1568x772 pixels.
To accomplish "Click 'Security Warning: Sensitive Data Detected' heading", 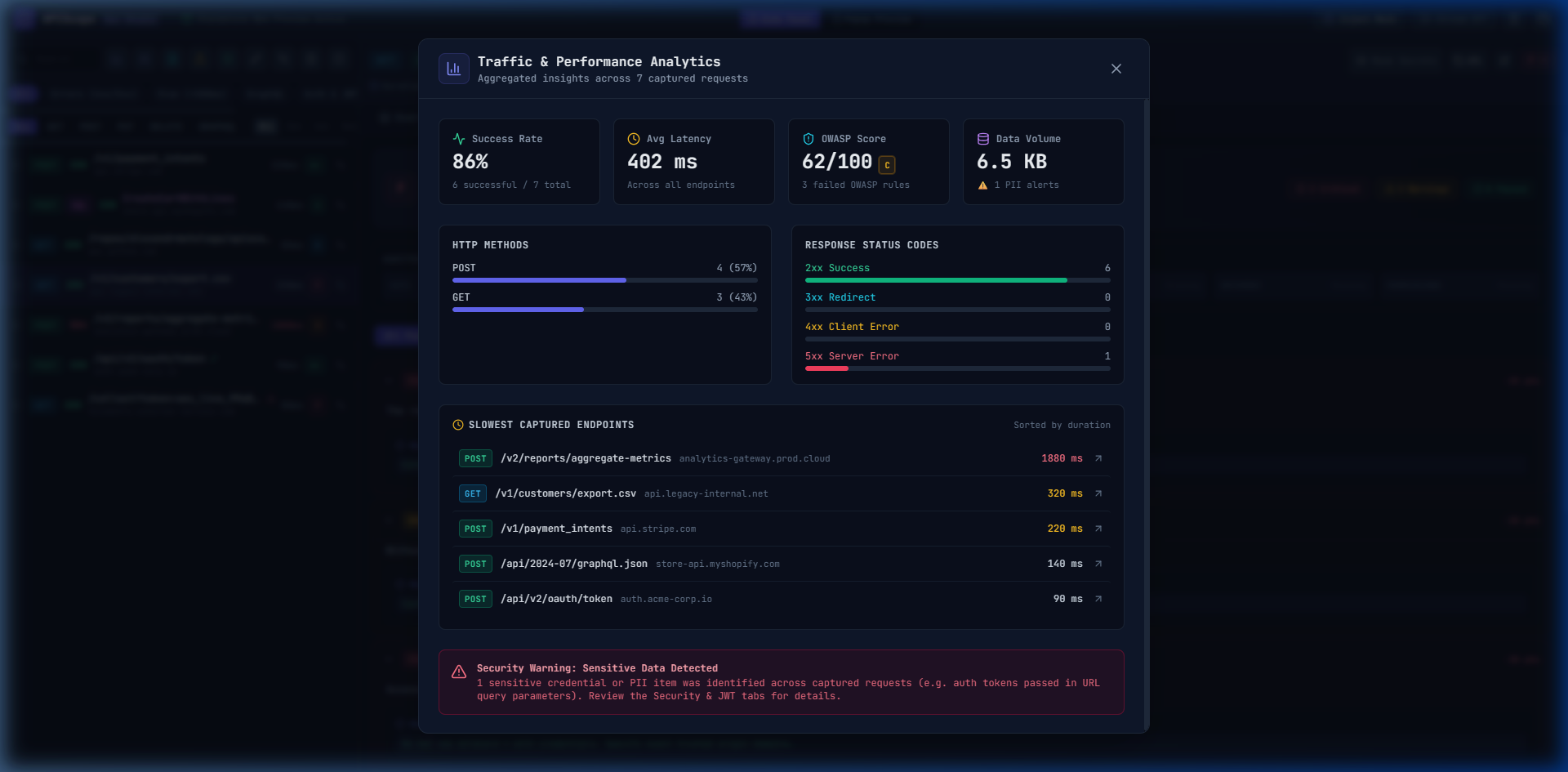I will (x=597, y=668).
